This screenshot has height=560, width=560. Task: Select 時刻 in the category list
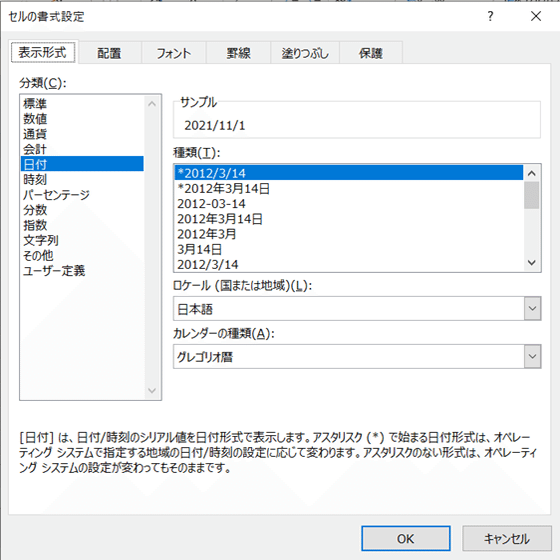click(x=82, y=179)
